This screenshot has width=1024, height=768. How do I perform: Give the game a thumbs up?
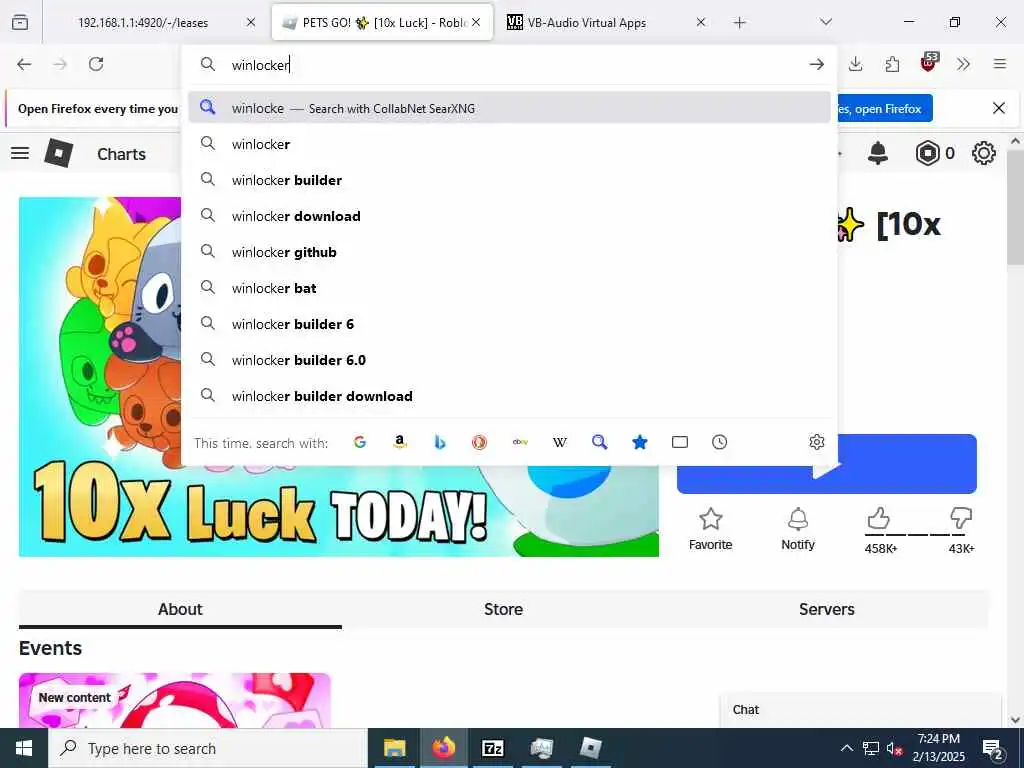click(x=879, y=519)
